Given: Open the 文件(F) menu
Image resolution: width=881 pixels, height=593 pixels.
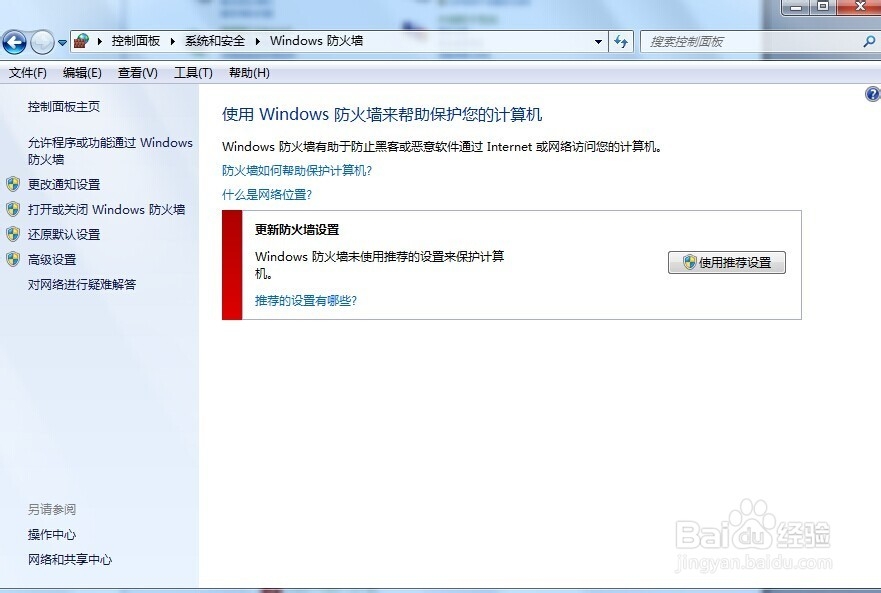Looking at the screenshot, I should pyautogui.click(x=28, y=73).
